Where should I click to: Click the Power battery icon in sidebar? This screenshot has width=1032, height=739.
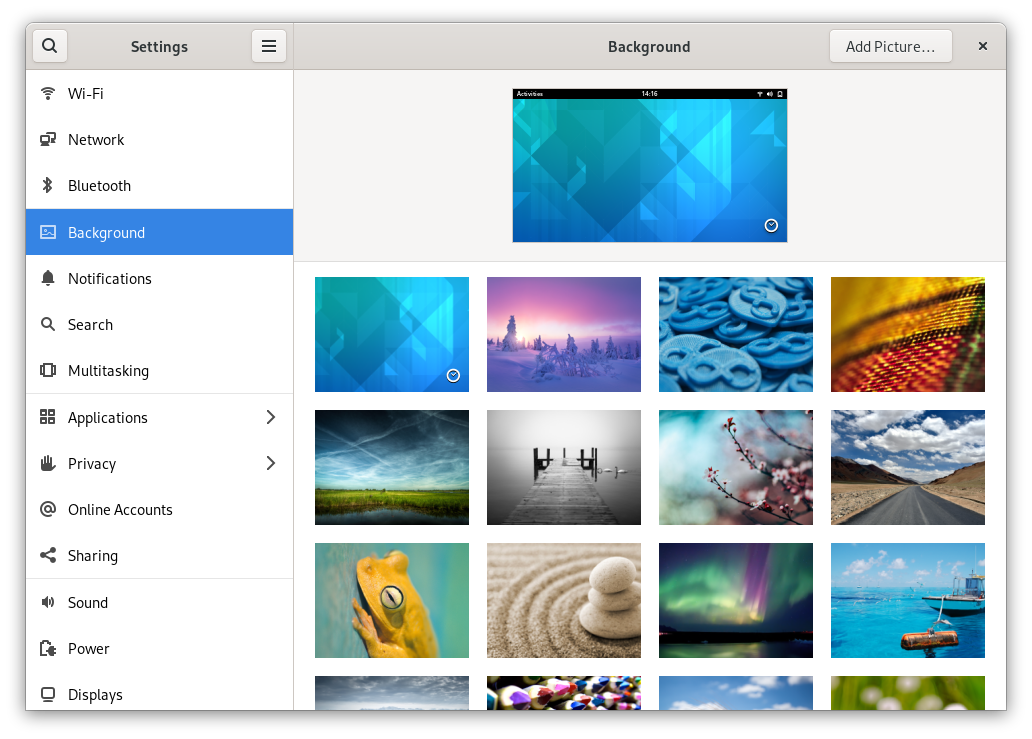click(x=47, y=649)
